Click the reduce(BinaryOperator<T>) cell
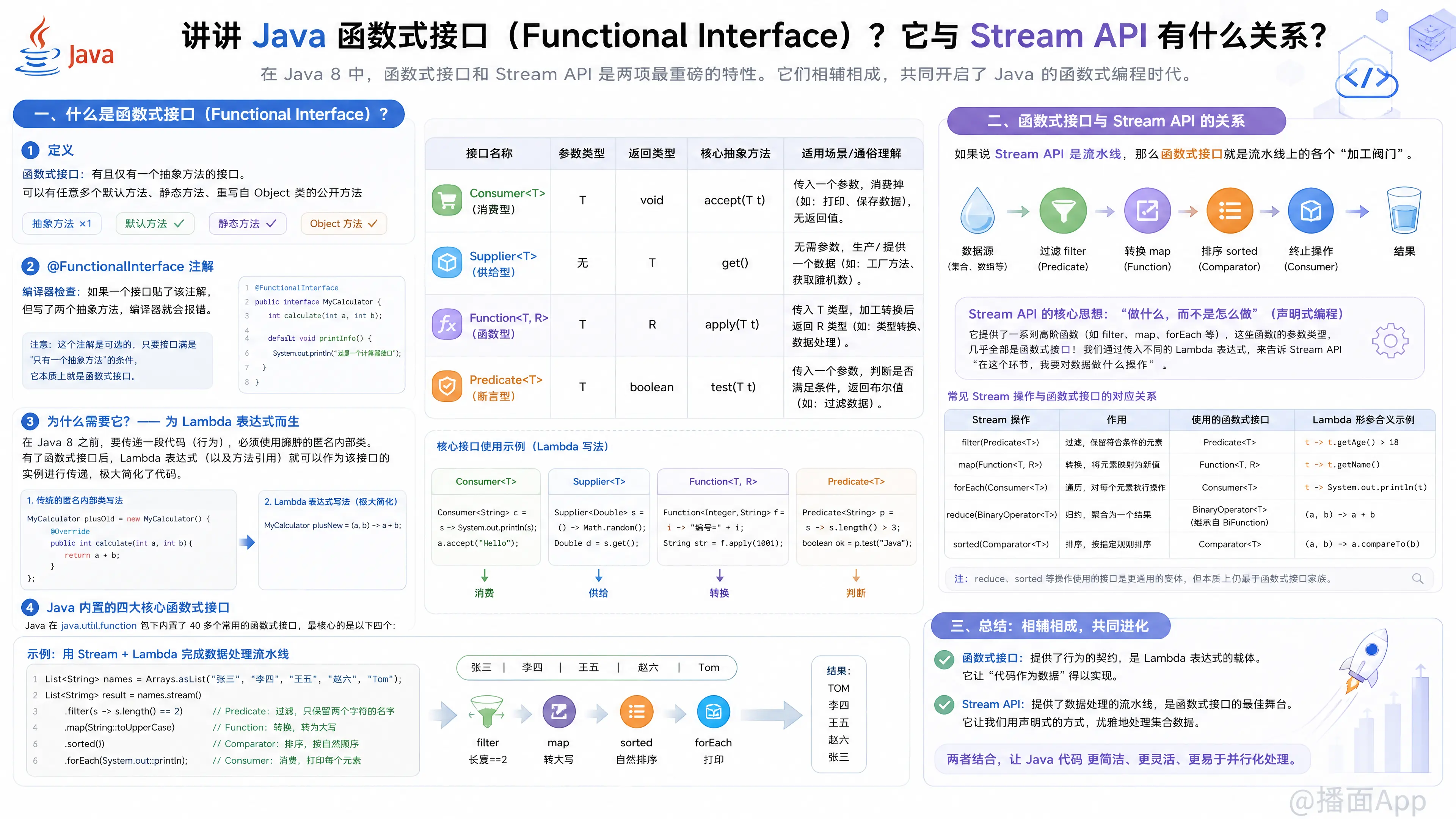 pos(1001,515)
